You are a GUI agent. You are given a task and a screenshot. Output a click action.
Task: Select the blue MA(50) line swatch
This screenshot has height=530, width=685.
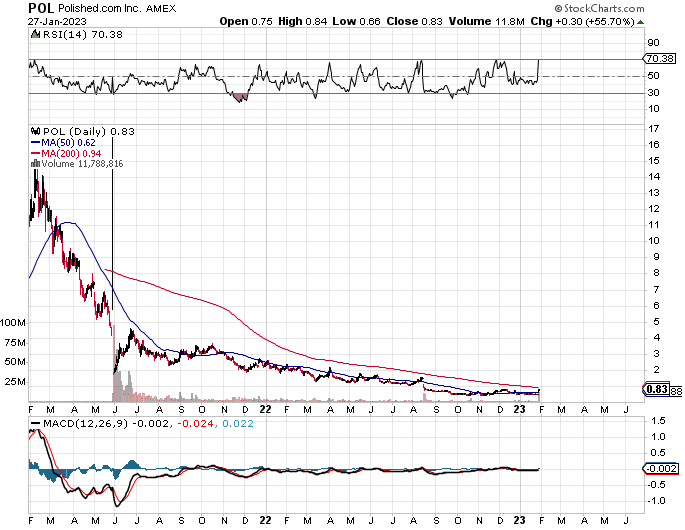point(35,142)
